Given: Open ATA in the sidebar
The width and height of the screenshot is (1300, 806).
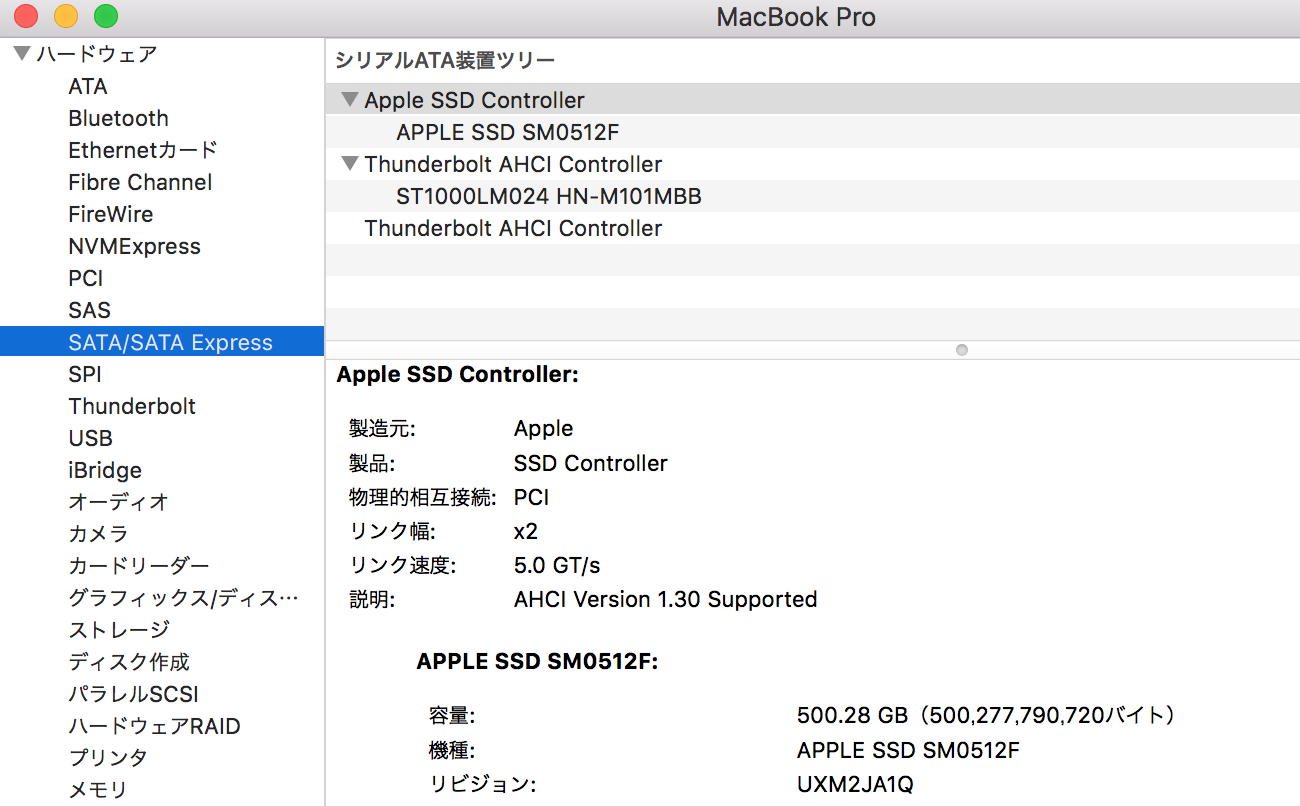Looking at the screenshot, I should [x=88, y=87].
